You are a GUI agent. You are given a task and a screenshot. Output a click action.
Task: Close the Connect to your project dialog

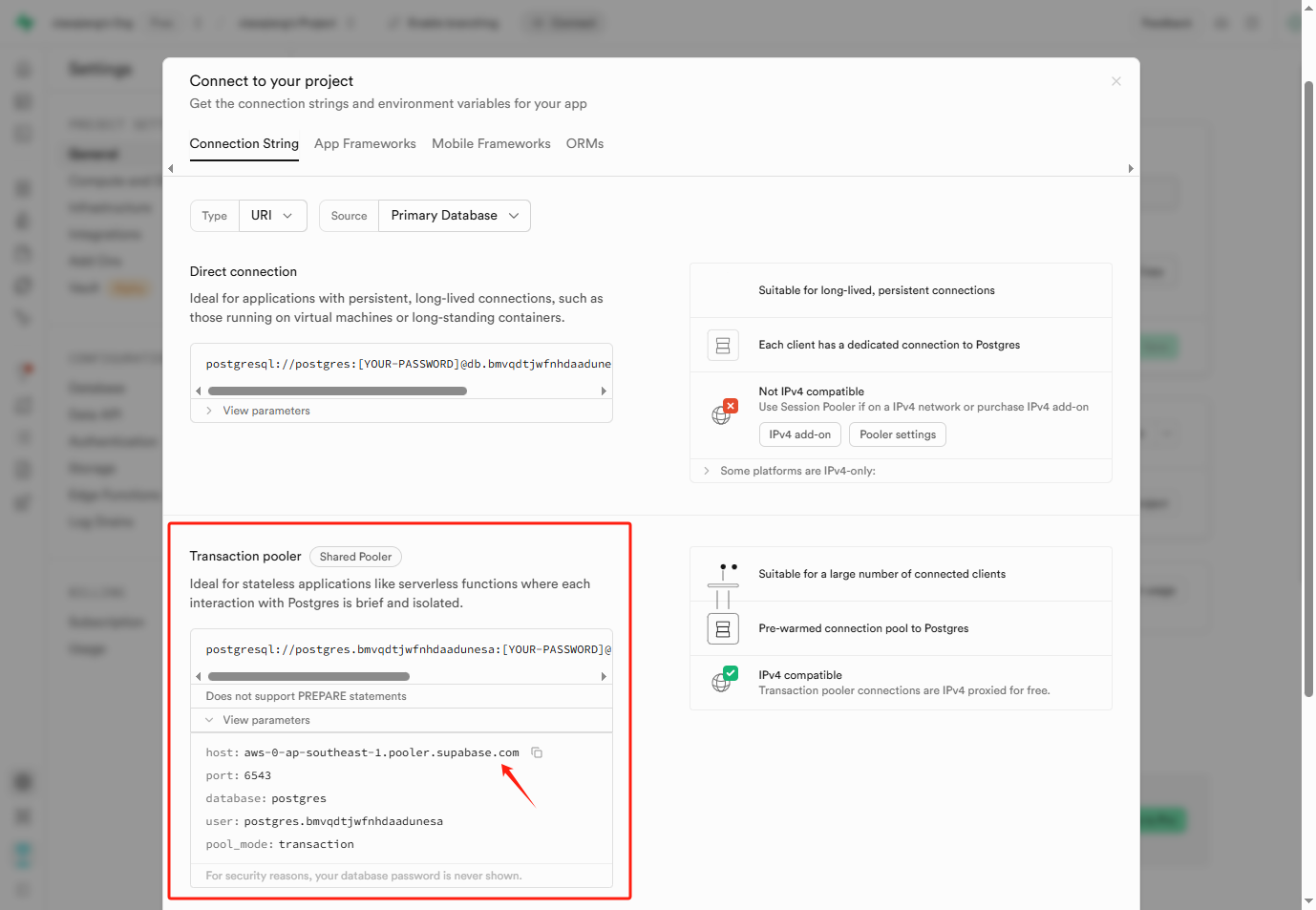coord(1115,81)
